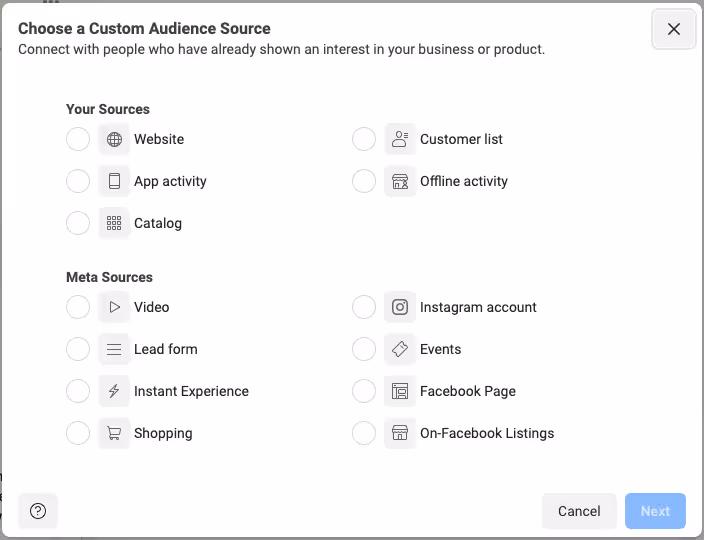Click the Instant Experience lightning icon
Image resolution: width=704 pixels, height=540 pixels.
coord(114,391)
